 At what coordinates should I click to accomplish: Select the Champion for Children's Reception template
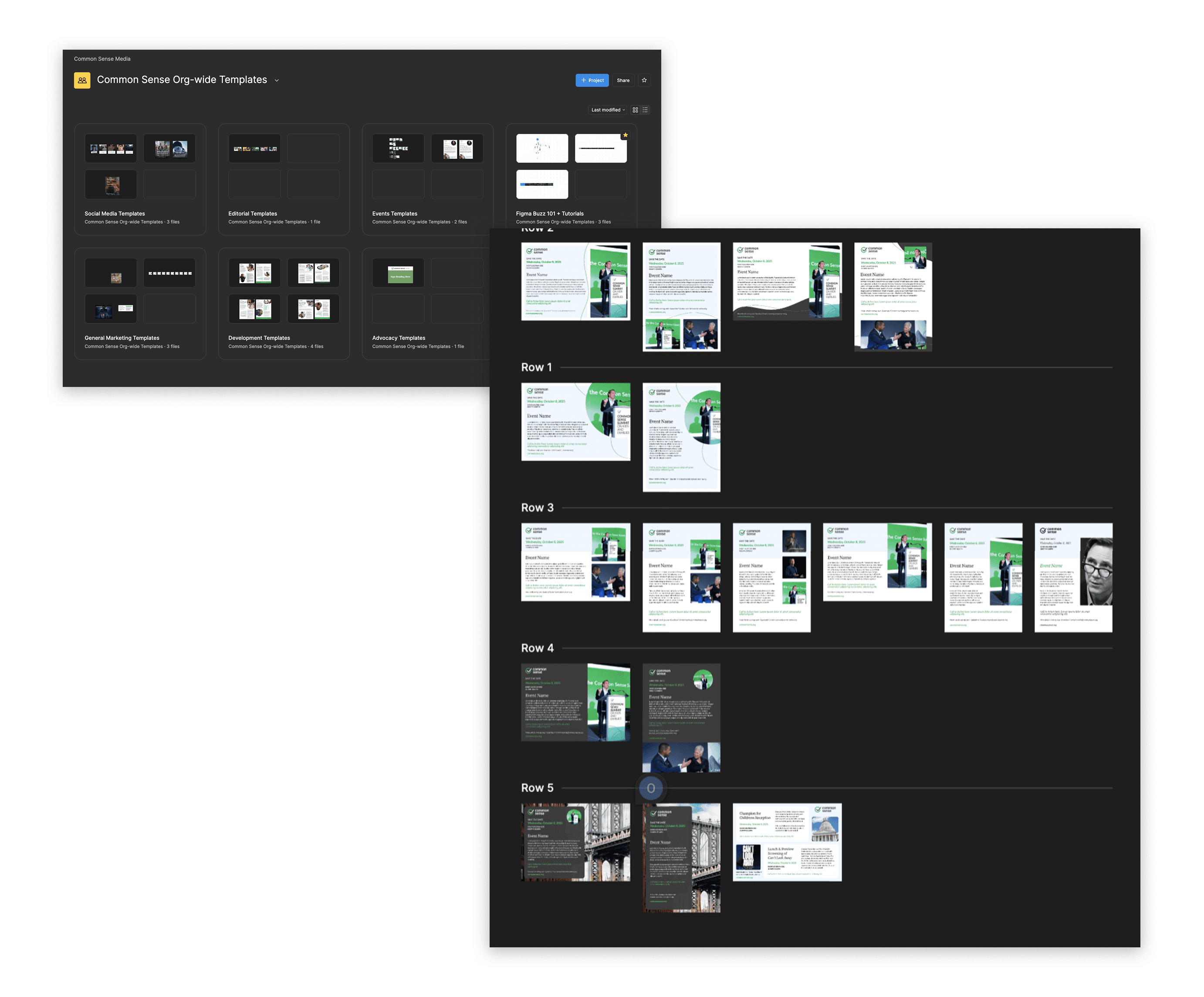click(x=787, y=841)
